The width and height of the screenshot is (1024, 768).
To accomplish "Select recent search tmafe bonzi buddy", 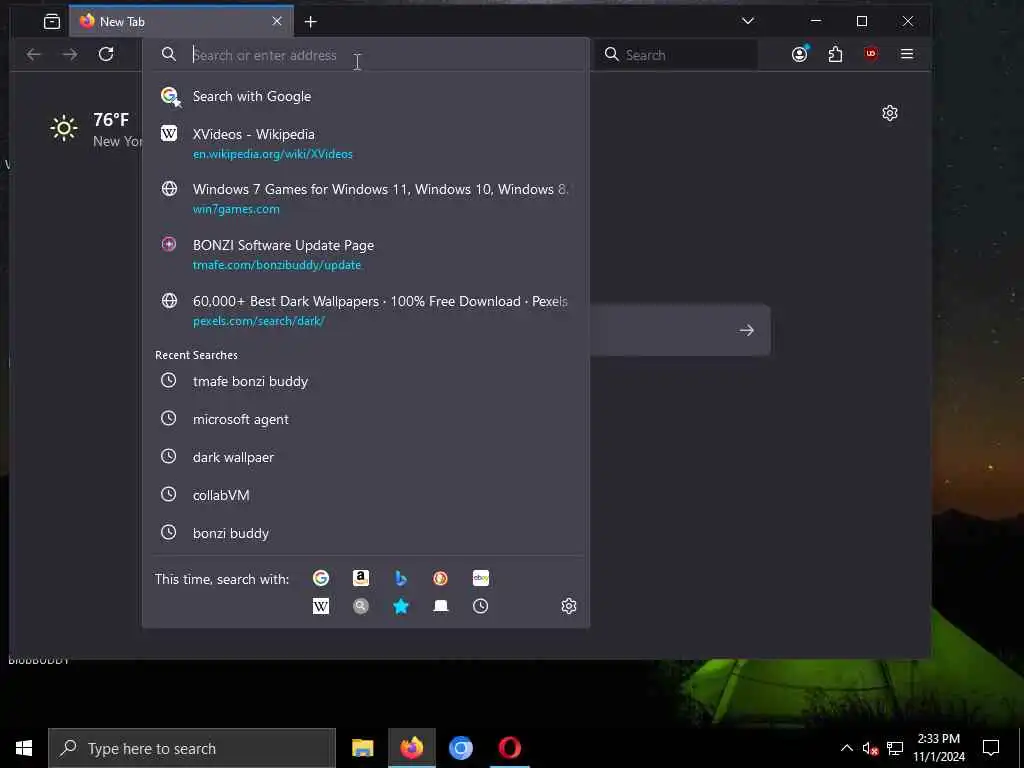I will (366, 381).
